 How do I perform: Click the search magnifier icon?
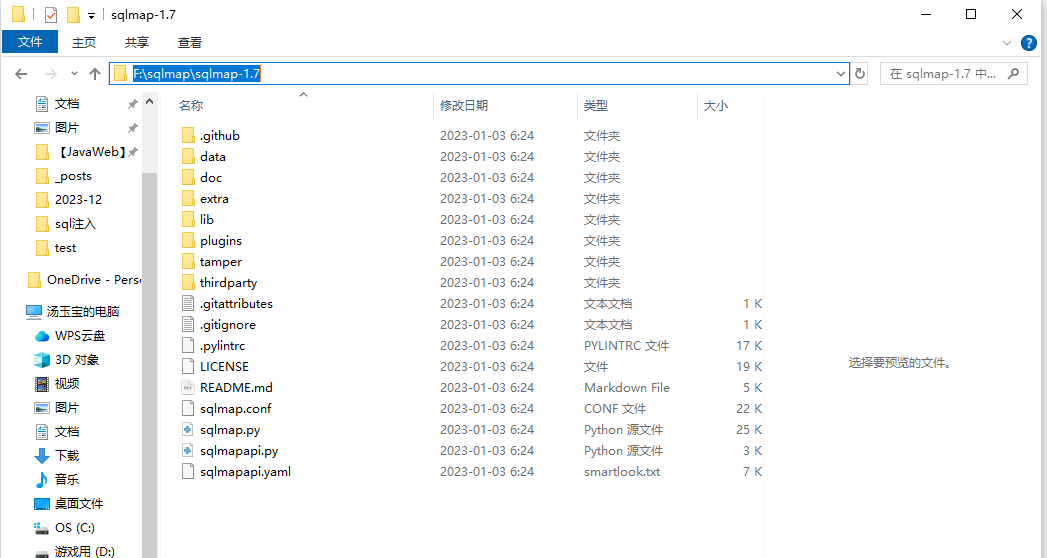click(x=1014, y=73)
